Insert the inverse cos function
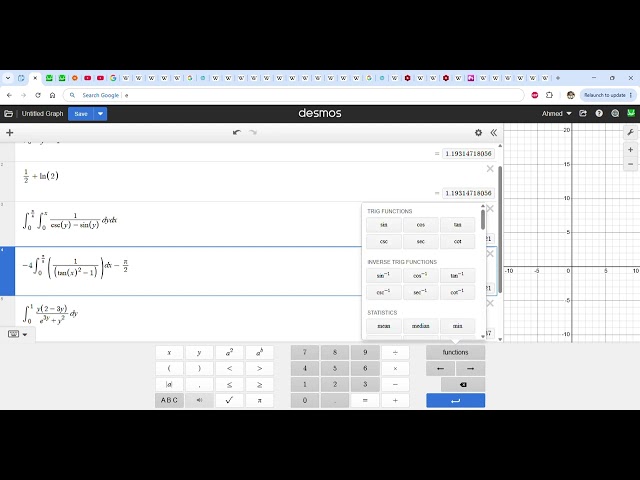Image resolution: width=640 pixels, height=480 pixels. coord(420,276)
